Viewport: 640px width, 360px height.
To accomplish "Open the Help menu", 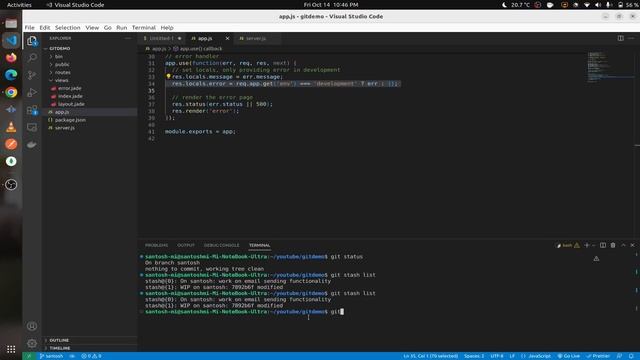I will point(167,27).
